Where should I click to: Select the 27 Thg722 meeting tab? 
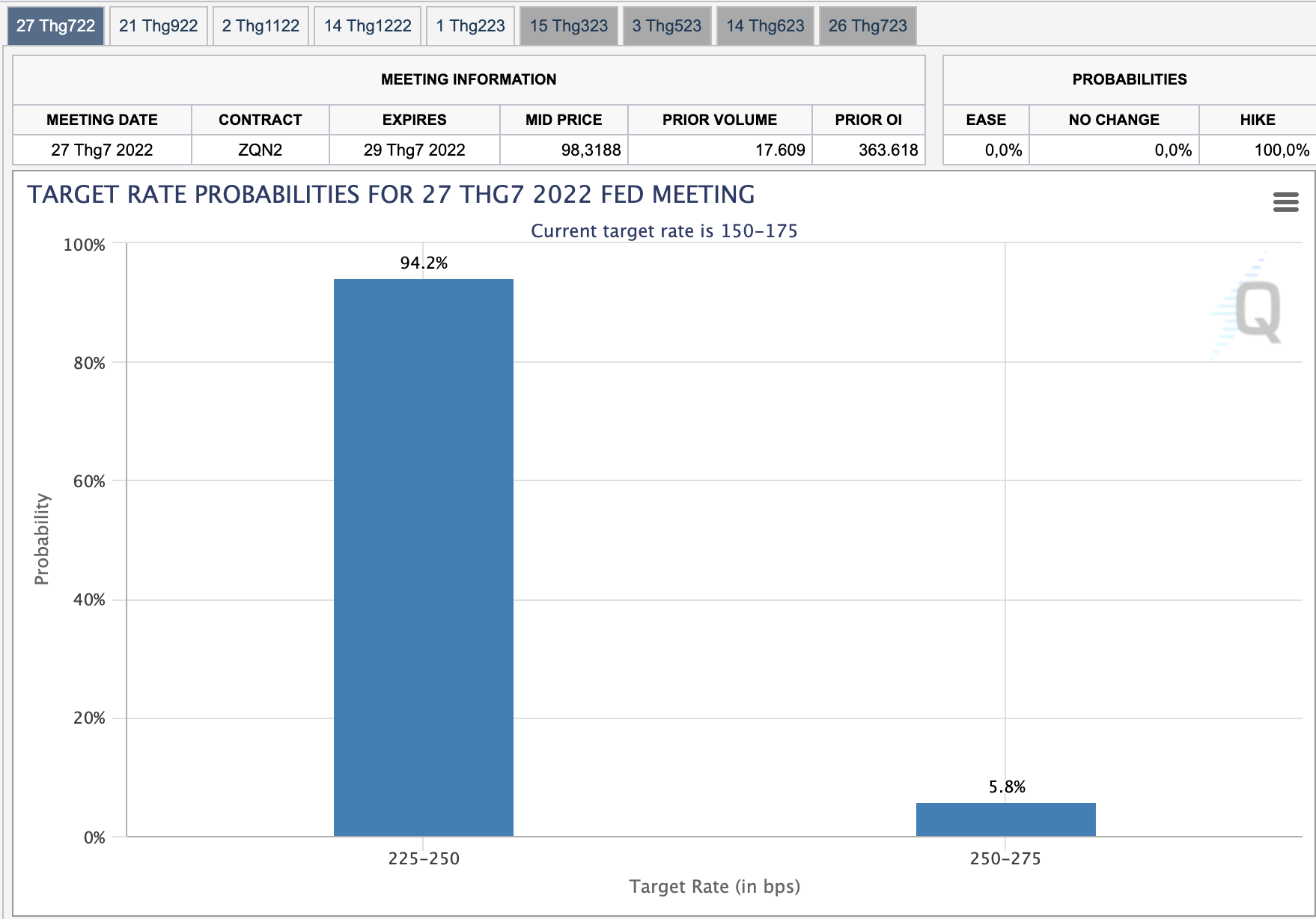(x=55, y=26)
